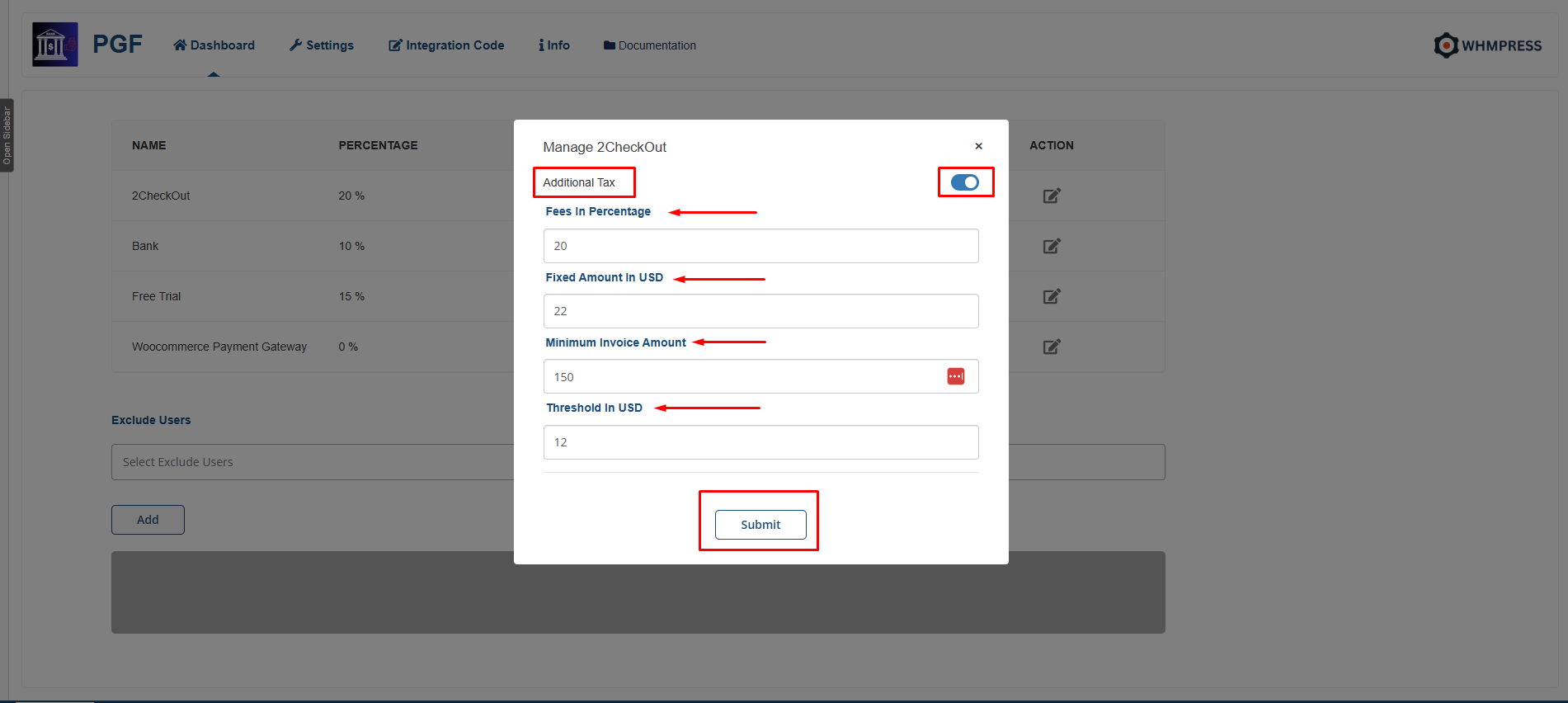Edit the Woocommerce Payment Gateway row
The image size is (1568, 703).
pos(1051,347)
